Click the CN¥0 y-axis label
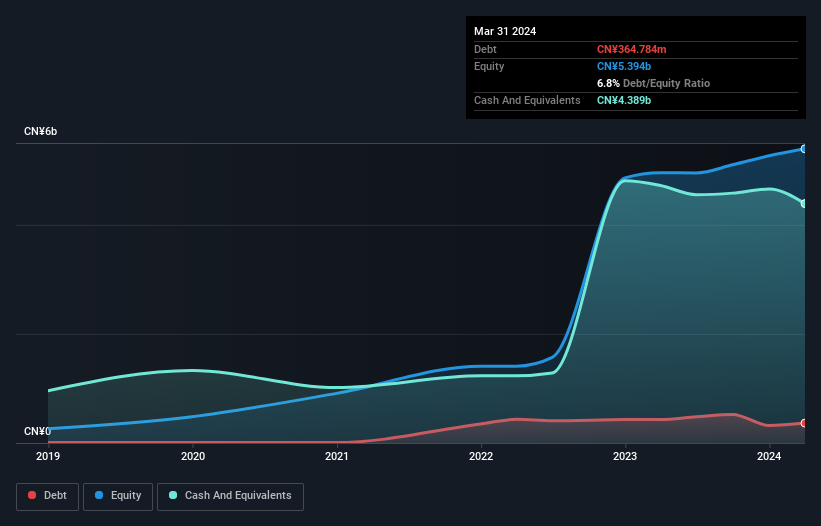The height and width of the screenshot is (526, 821). (37, 431)
